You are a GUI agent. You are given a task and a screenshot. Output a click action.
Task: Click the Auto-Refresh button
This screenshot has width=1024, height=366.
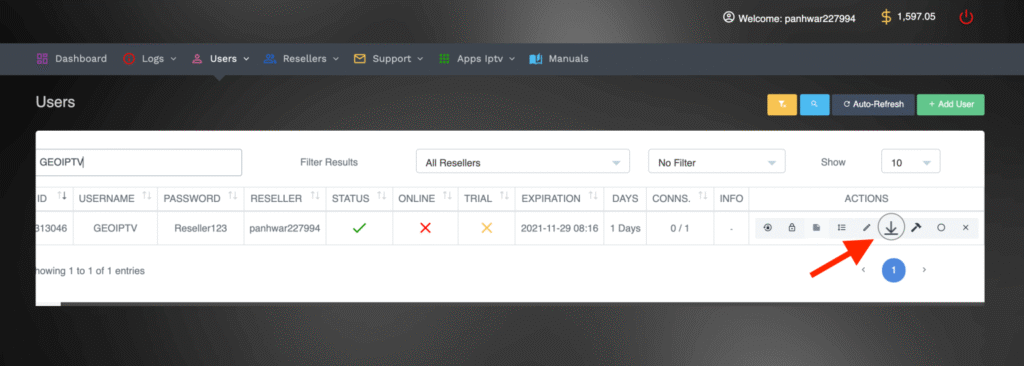[873, 105]
